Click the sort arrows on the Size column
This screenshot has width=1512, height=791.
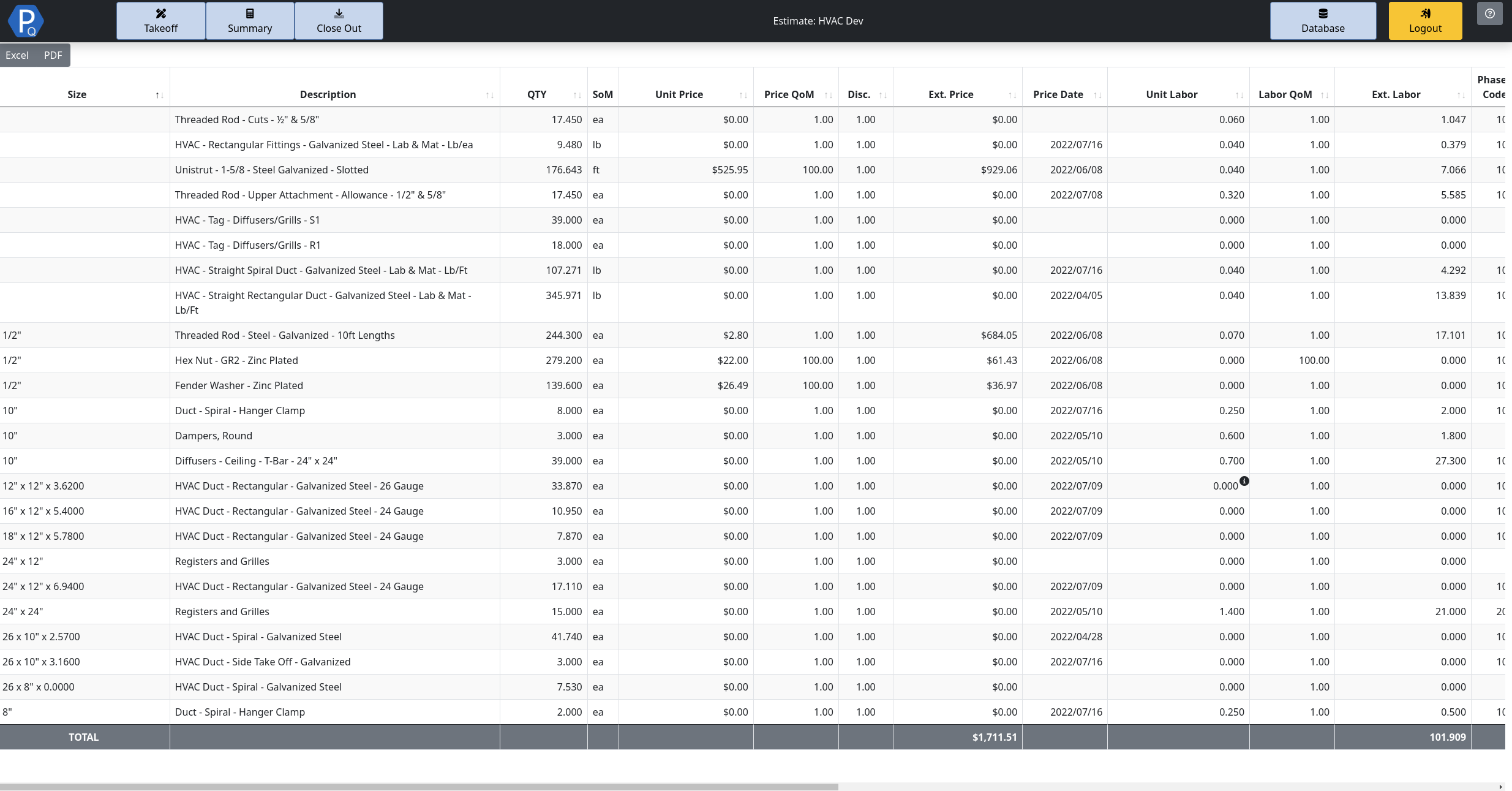(160, 94)
